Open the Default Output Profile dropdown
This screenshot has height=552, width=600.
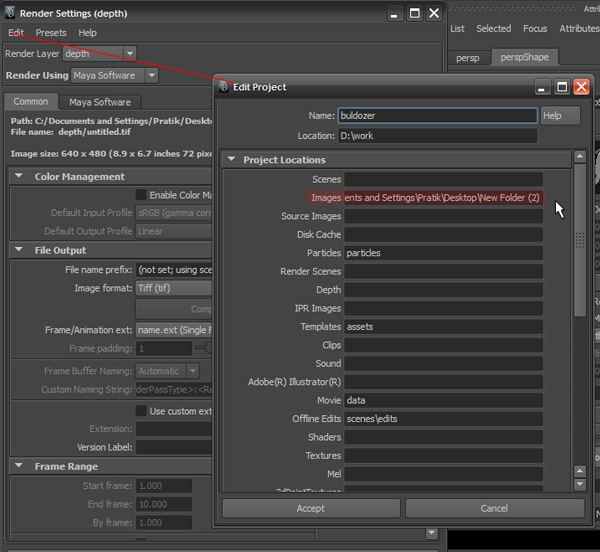[174, 231]
